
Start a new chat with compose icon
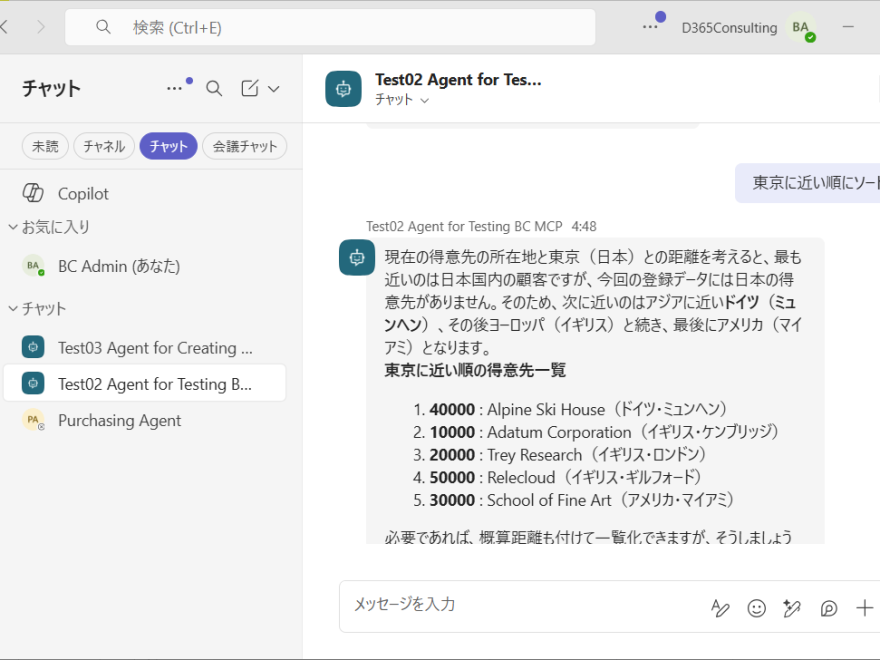click(x=250, y=88)
